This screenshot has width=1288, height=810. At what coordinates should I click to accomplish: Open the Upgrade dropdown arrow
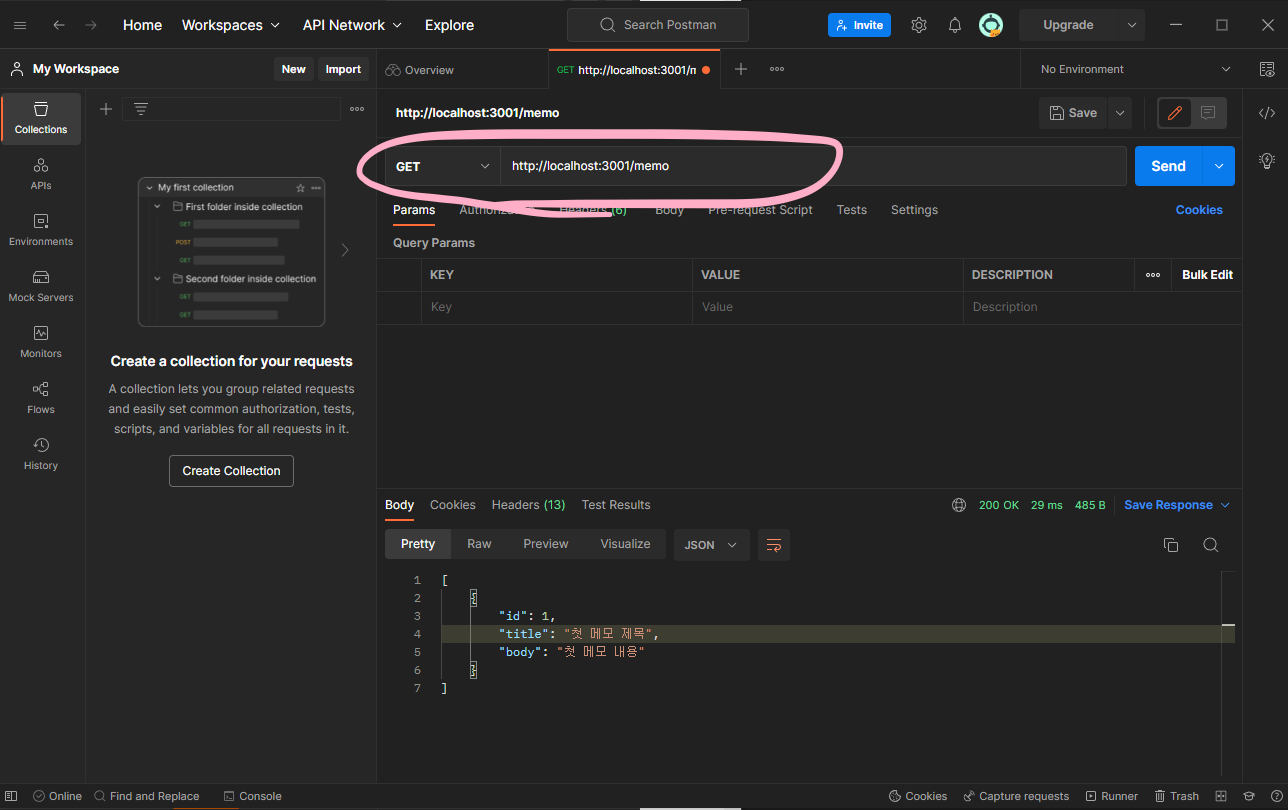coord(1132,25)
